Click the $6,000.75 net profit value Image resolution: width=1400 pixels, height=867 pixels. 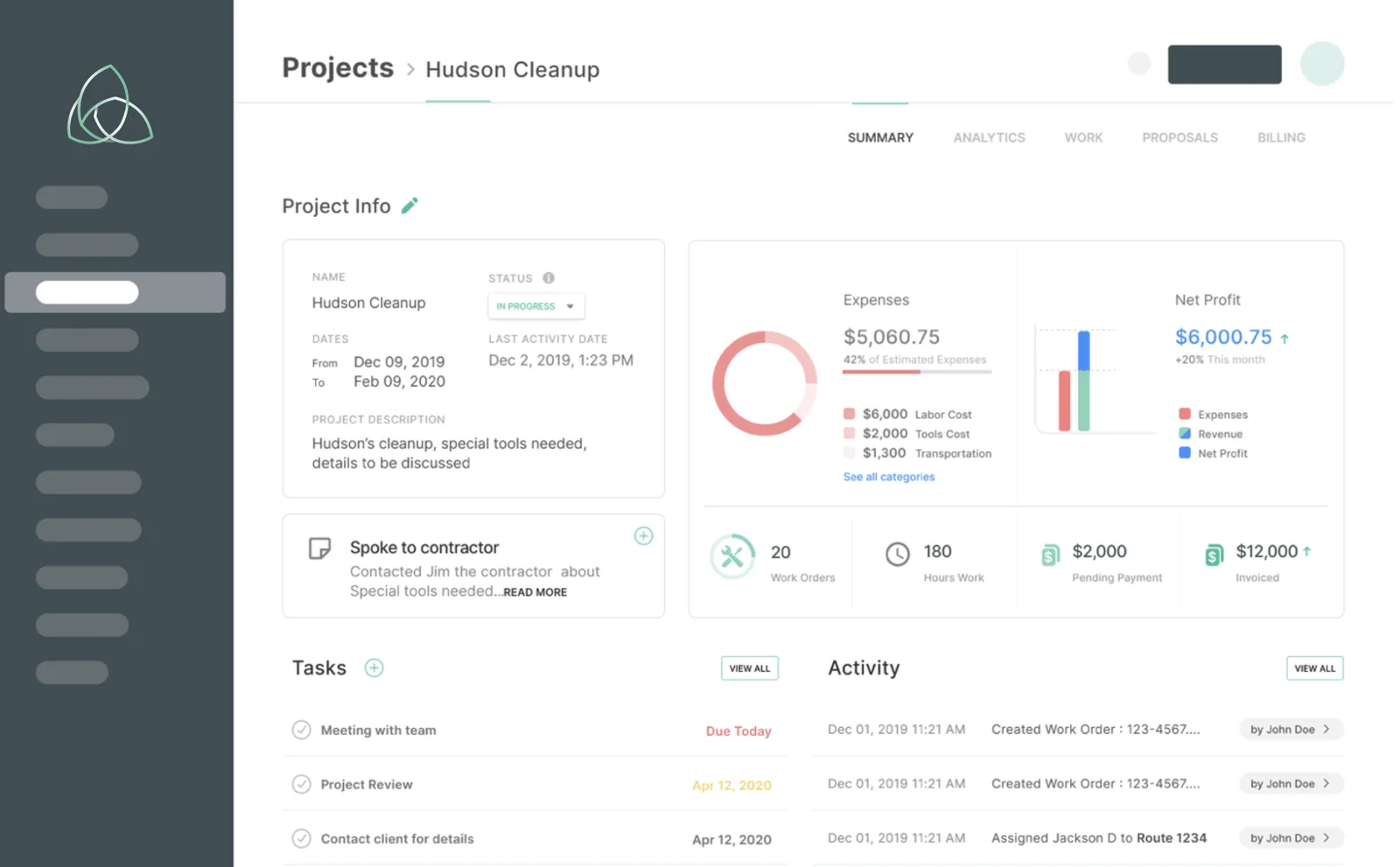click(1223, 337)
